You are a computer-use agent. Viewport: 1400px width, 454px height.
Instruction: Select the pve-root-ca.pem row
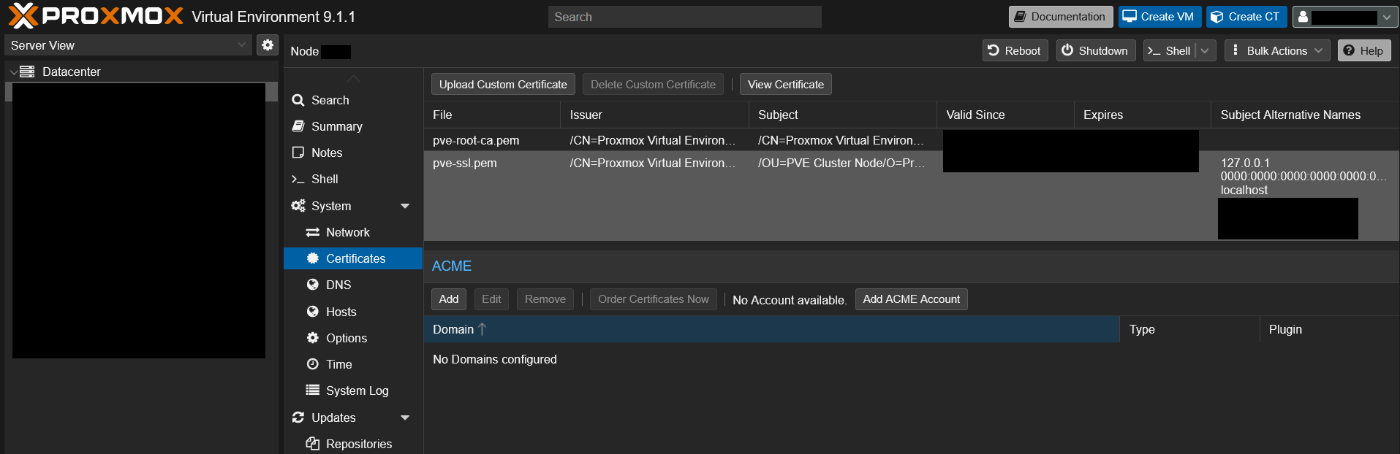click(x=911, y=140)
